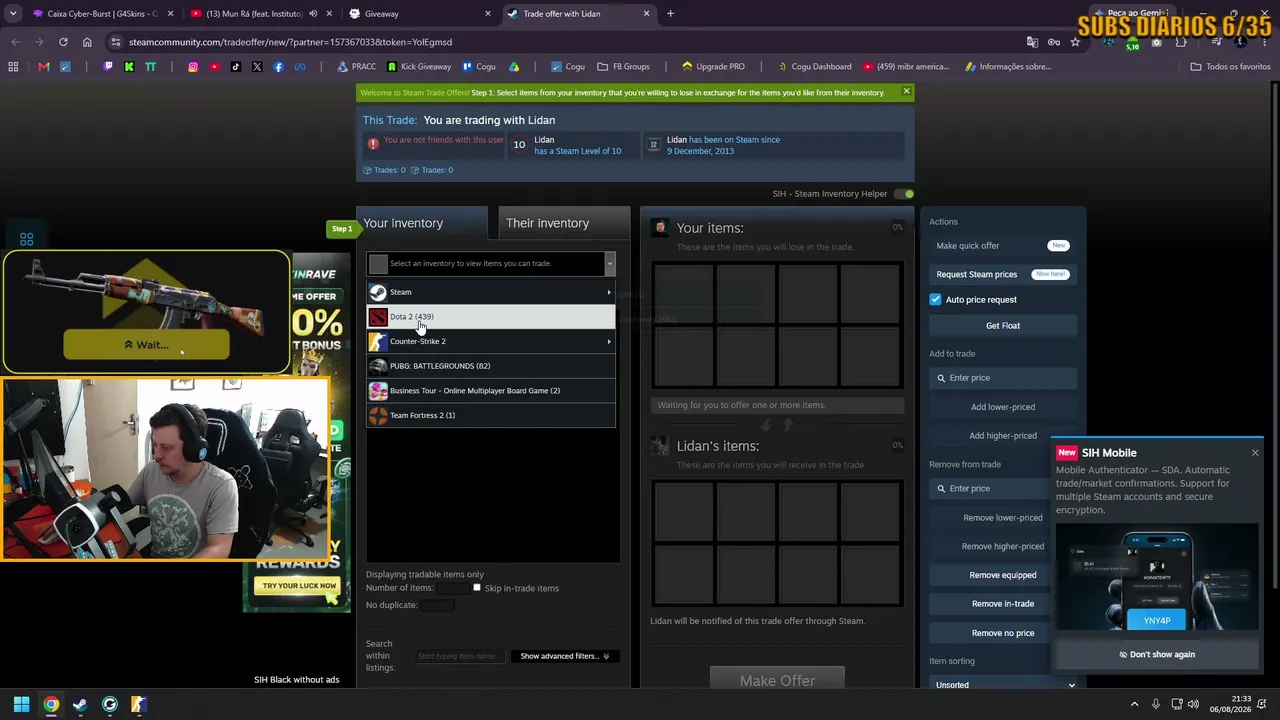Open the Chrome three-dot menu
Viewport: 1280px width, 720px height.
click(1265, 42)
